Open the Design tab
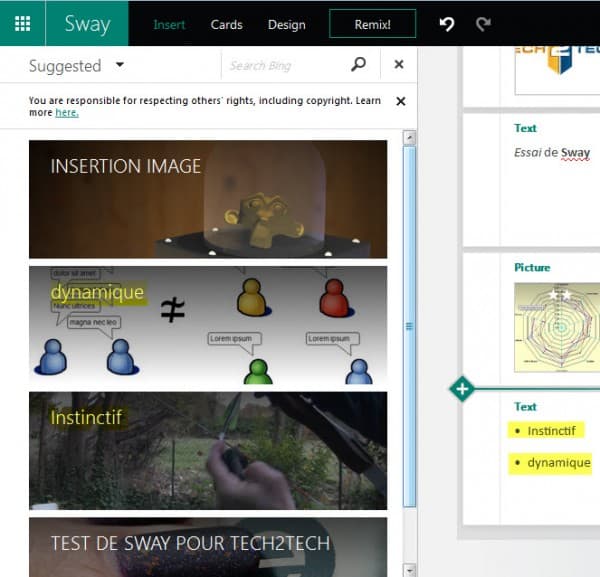 pos(287,25)
